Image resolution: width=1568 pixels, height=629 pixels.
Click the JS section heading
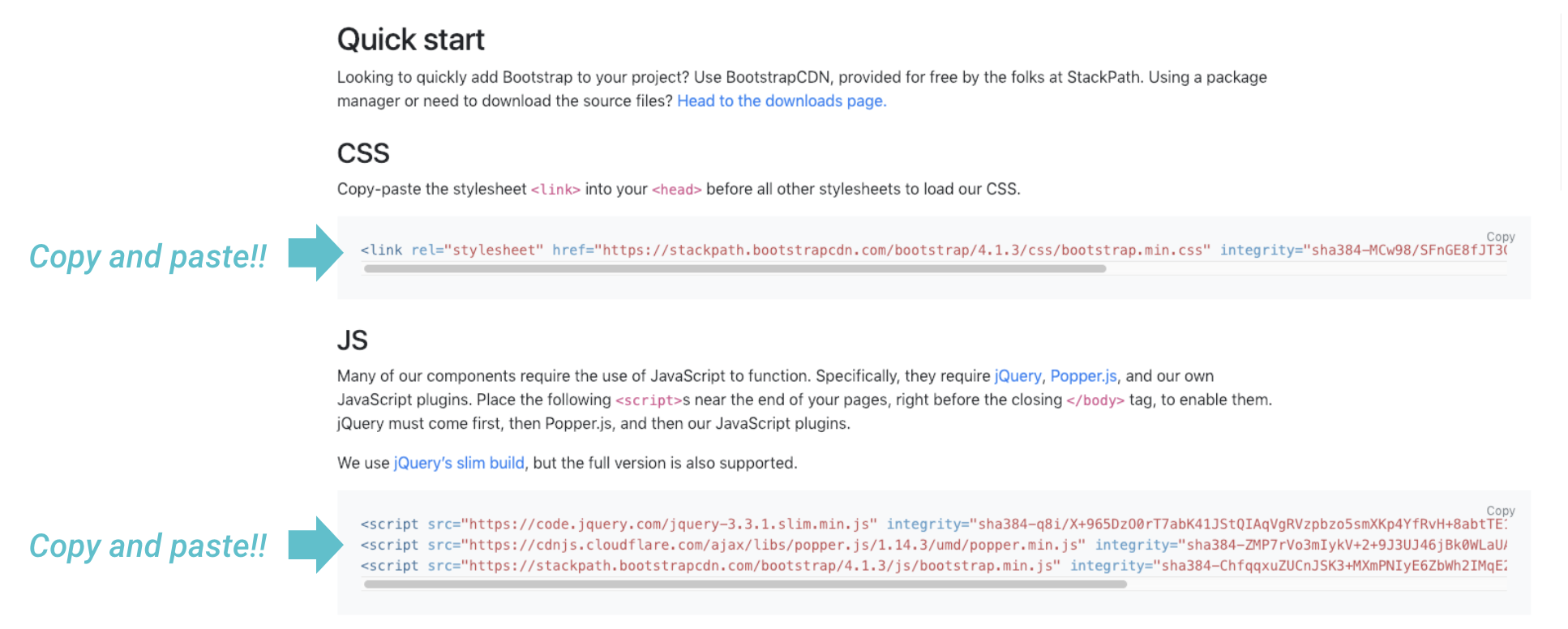point(352,340)
